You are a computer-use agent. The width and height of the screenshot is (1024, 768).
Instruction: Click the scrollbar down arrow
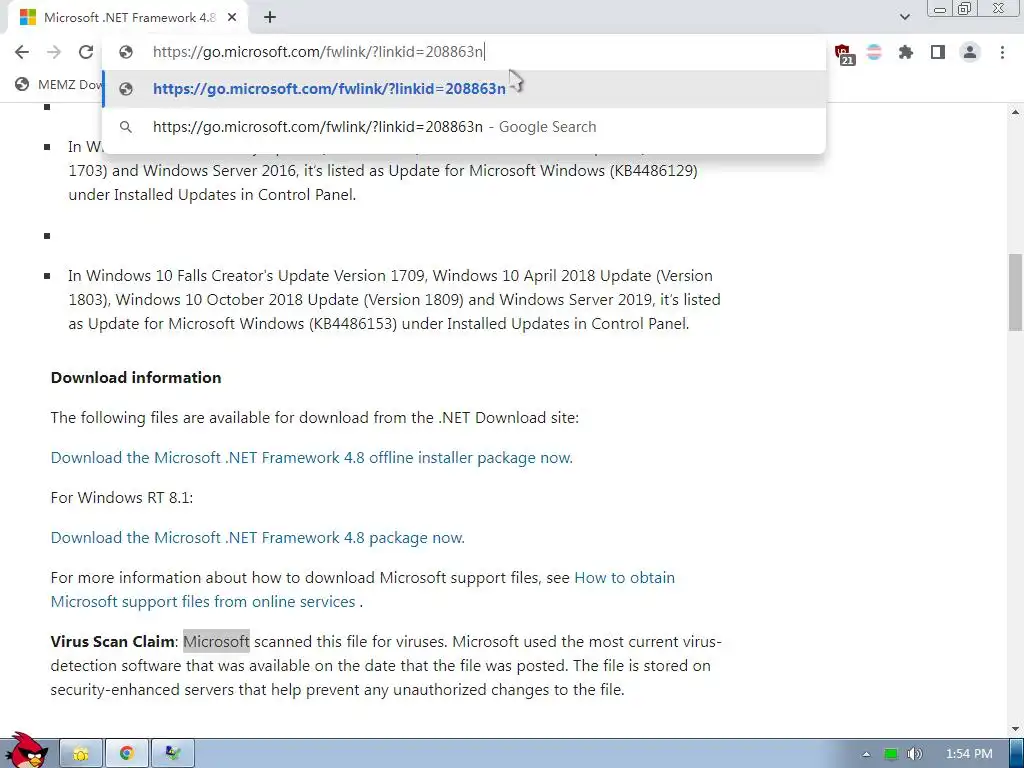coord(1015,729)
